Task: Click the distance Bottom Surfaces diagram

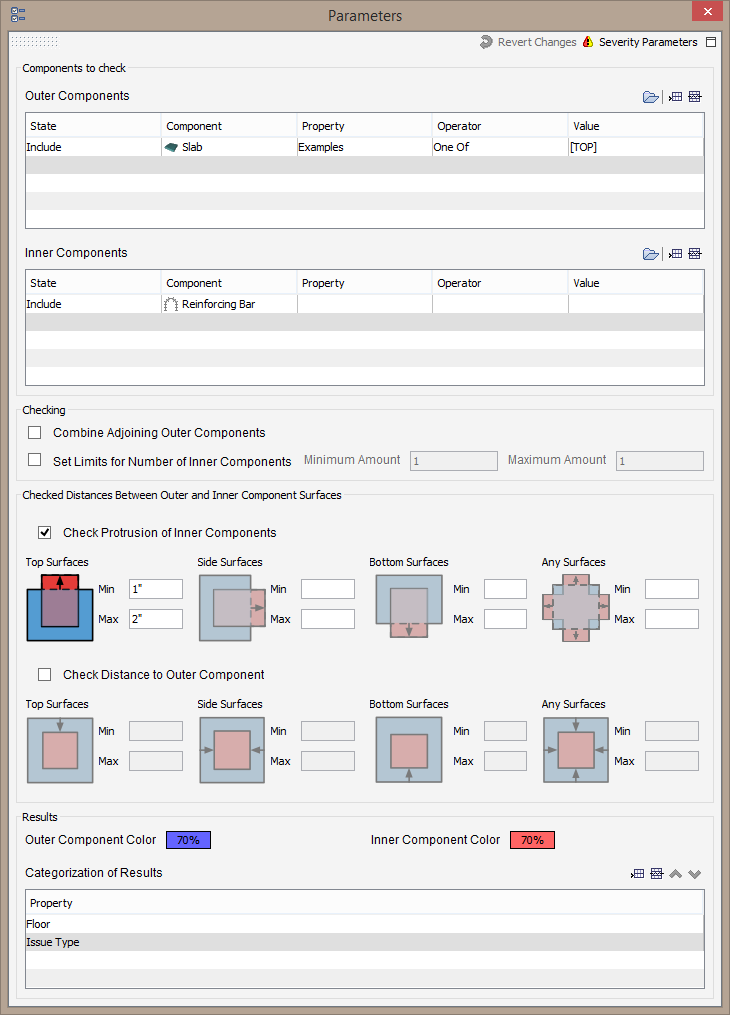Action: click(x=409, y=750)
